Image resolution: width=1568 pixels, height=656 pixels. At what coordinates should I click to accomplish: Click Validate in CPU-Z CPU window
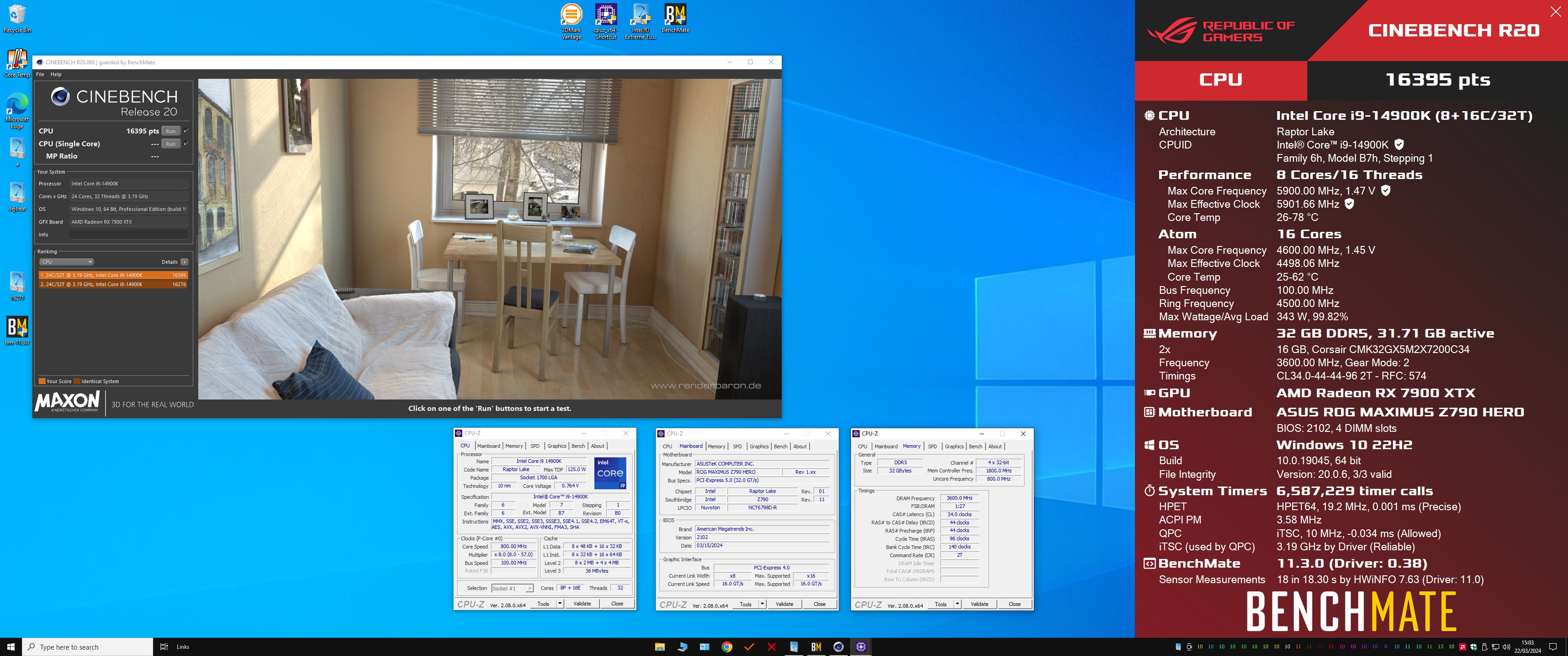coord(582,604)
